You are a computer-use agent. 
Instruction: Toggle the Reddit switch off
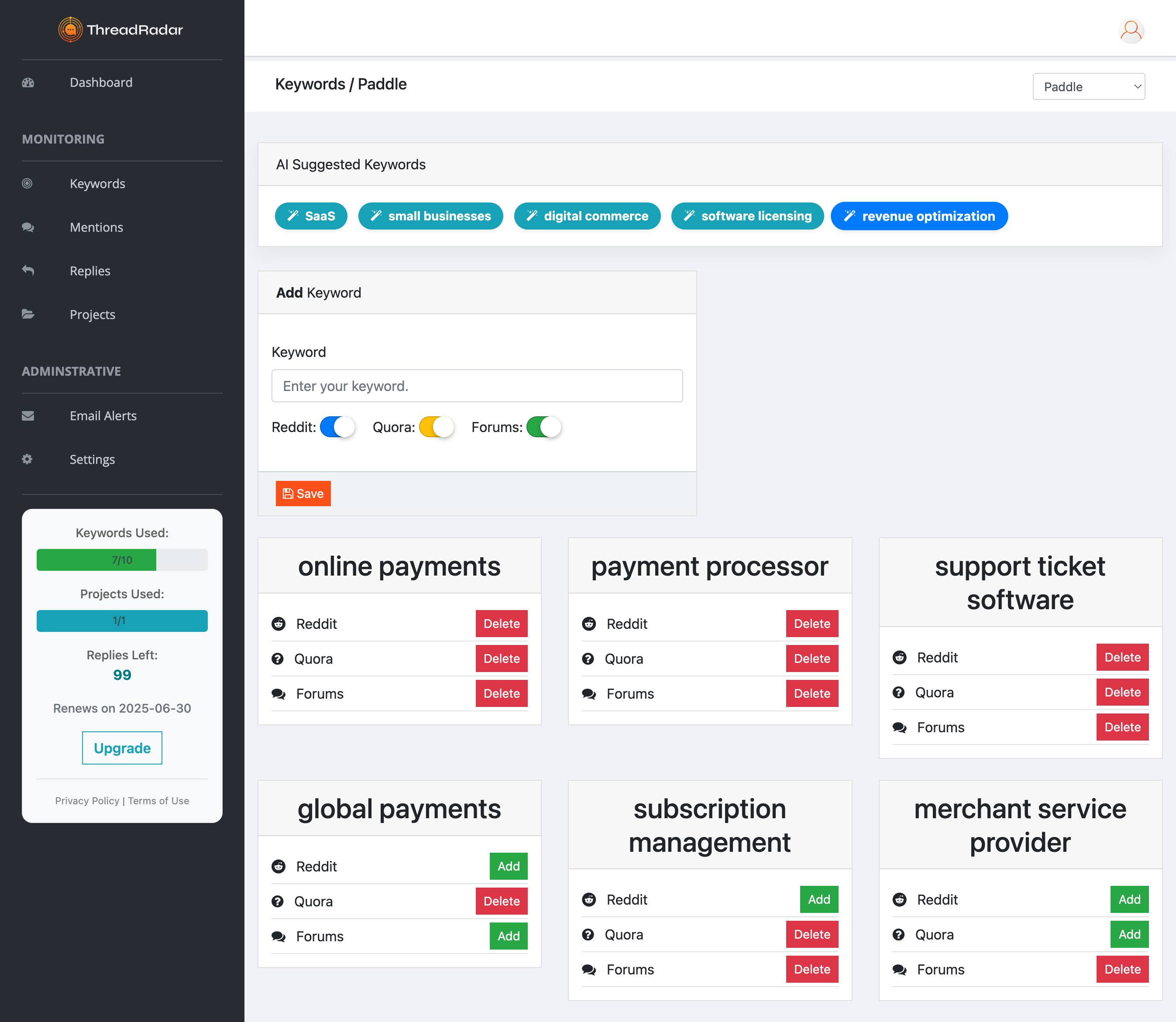337,427
